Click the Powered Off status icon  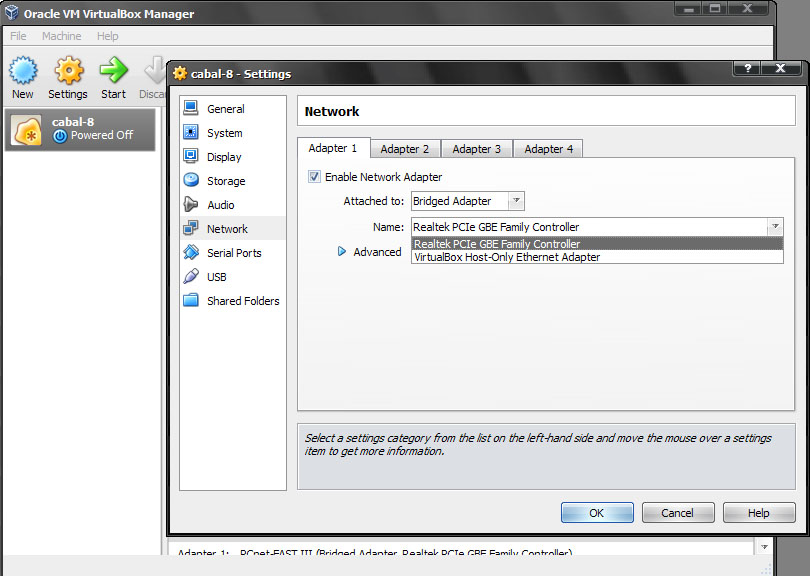[x=60, y=136]
